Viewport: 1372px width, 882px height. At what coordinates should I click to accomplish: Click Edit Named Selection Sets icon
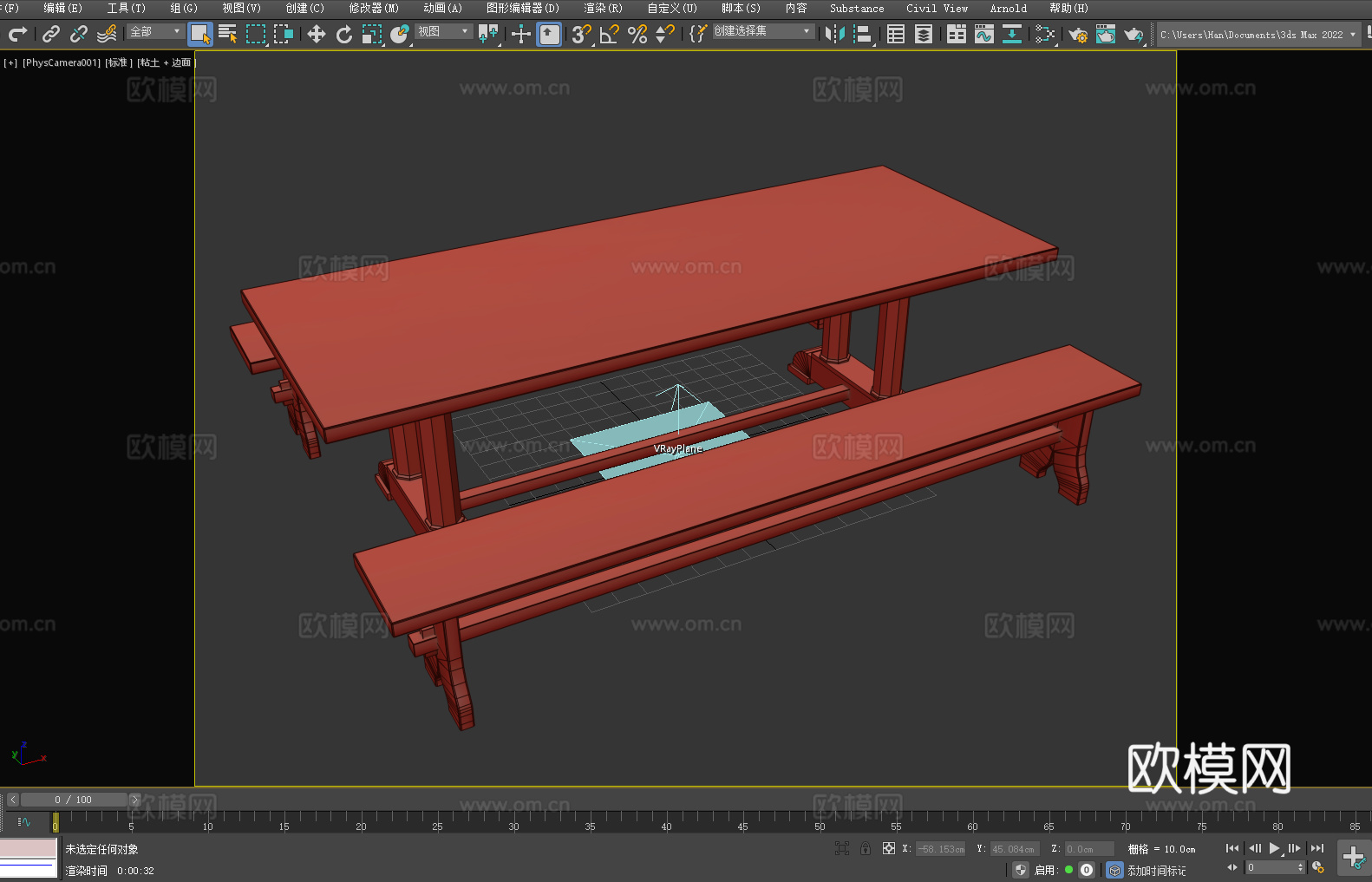[x=697, y=34]
